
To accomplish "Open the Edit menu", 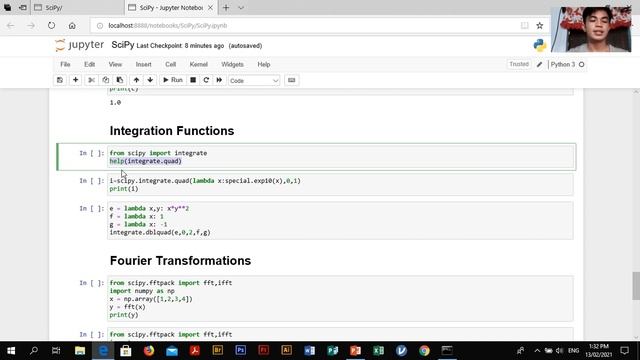I will pyautogui.click(x=89, y=64).
